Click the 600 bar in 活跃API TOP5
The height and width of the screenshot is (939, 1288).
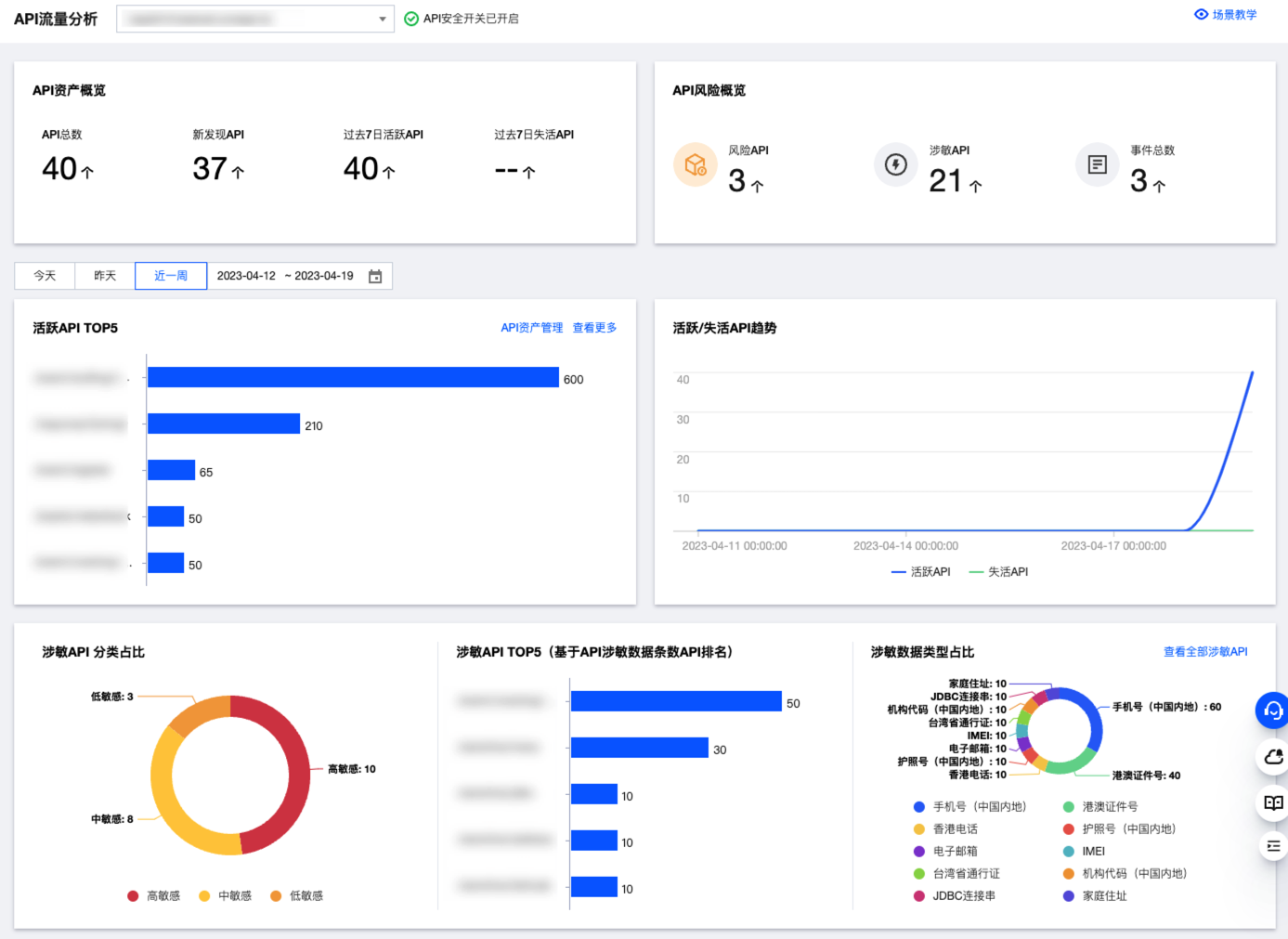click(353, 378)
